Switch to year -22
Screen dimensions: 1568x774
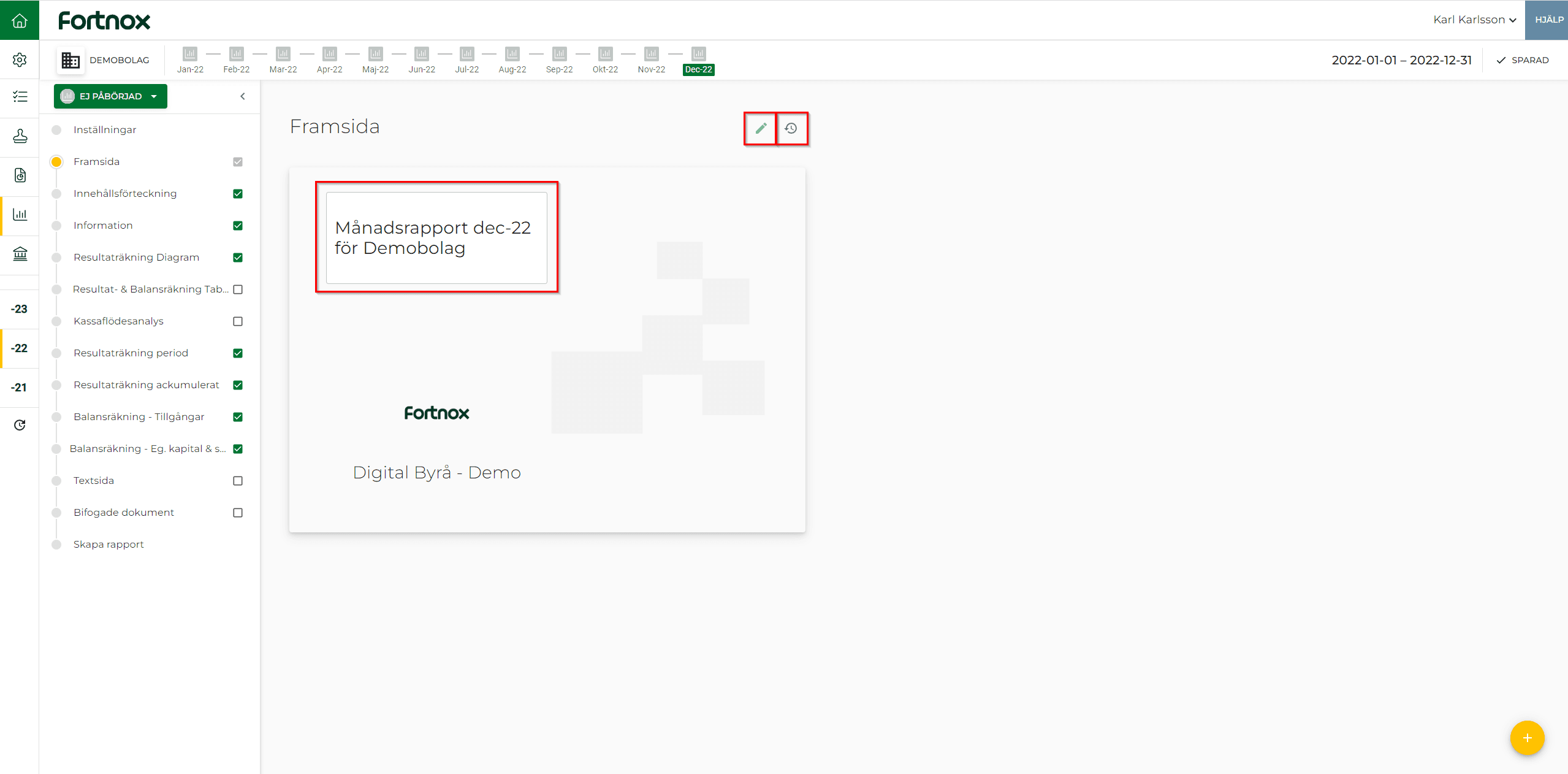(x=19, y=348)
